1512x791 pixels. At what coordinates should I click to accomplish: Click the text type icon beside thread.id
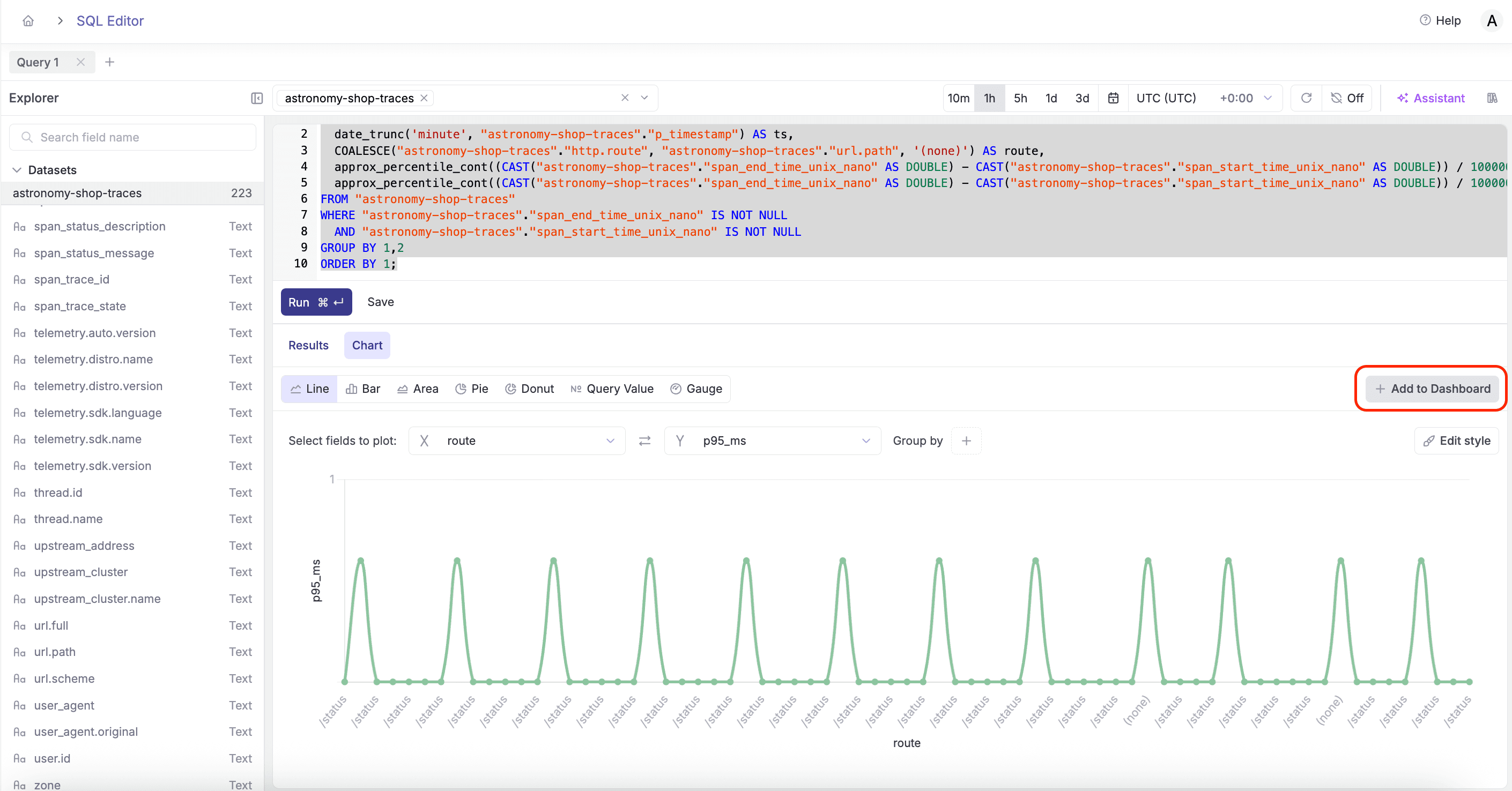[x=19, y=493]
